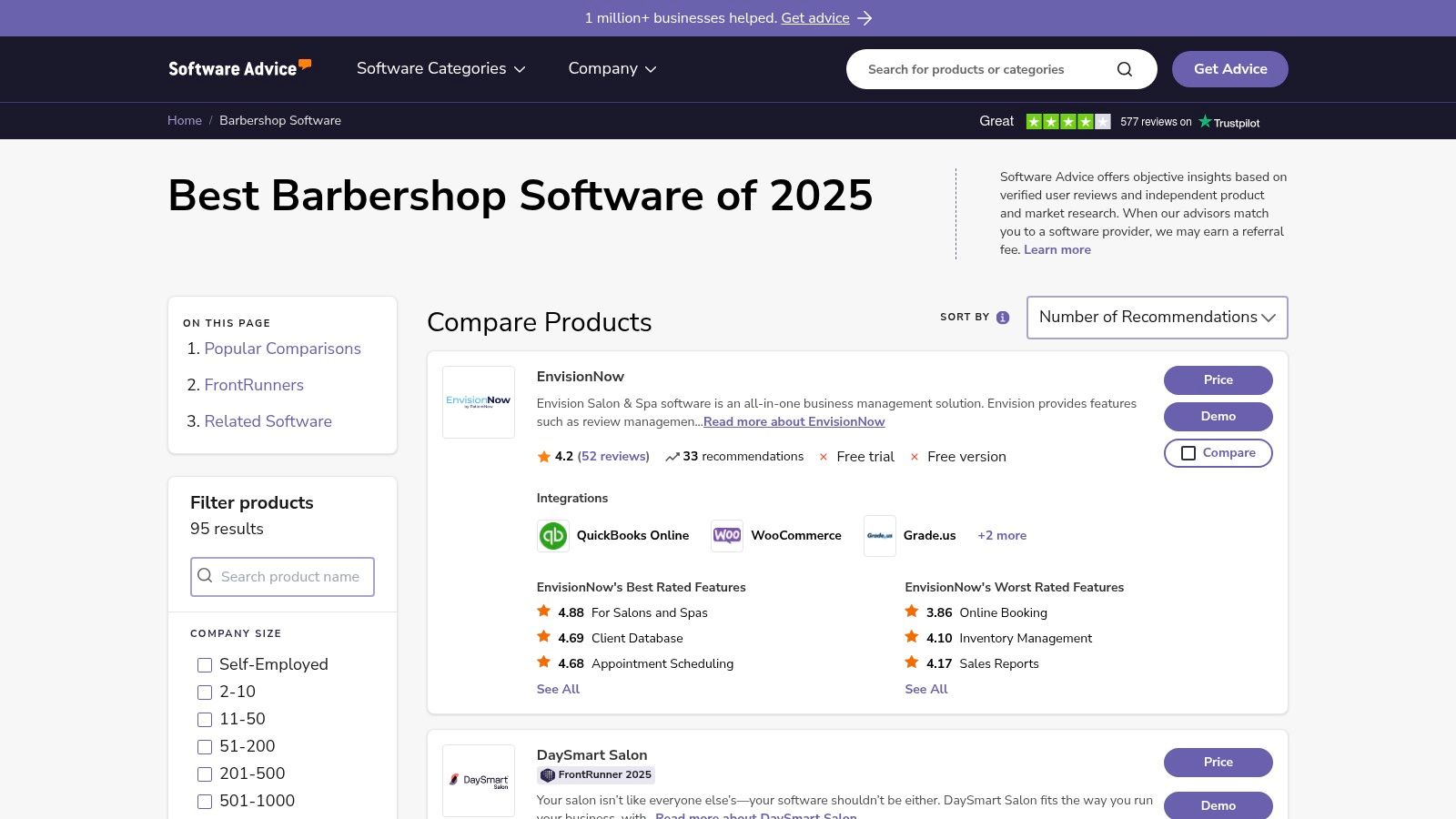This screenshot has height=819, width=1456.
Task: Click the Grade.us integration icon
Action: click(x=880, y=536)
